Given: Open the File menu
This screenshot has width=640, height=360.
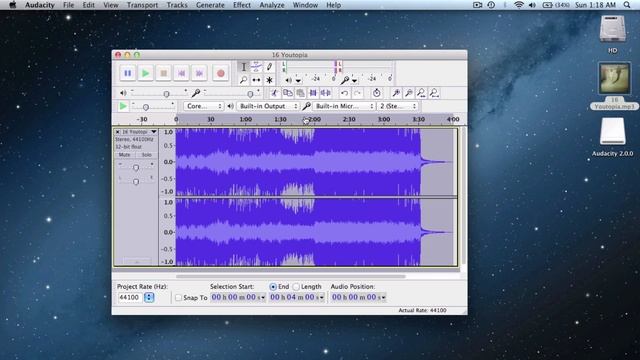Looking at the screenshot, I should click(x=69, y=5).
